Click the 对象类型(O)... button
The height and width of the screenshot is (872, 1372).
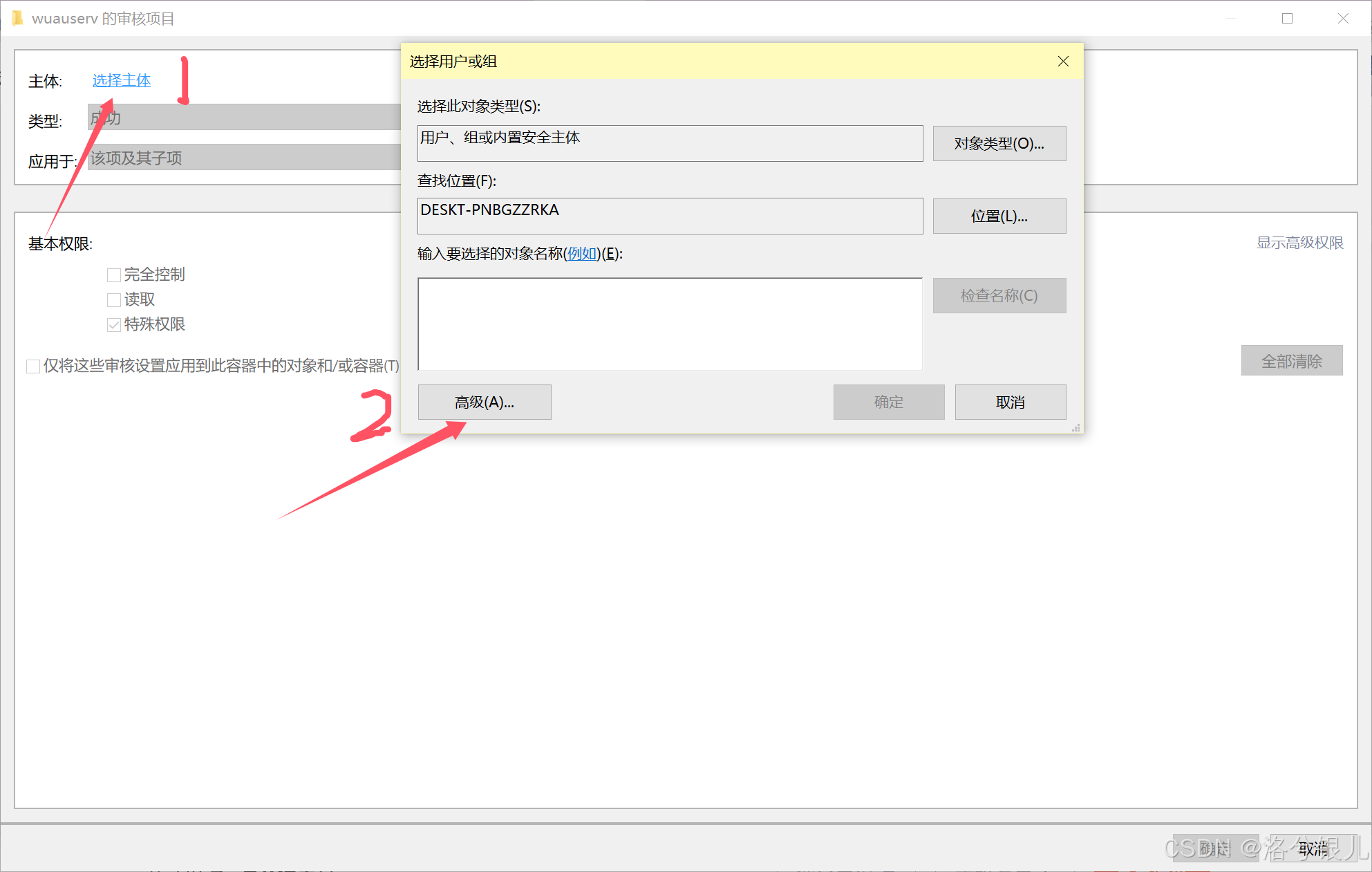click(999, 144)
